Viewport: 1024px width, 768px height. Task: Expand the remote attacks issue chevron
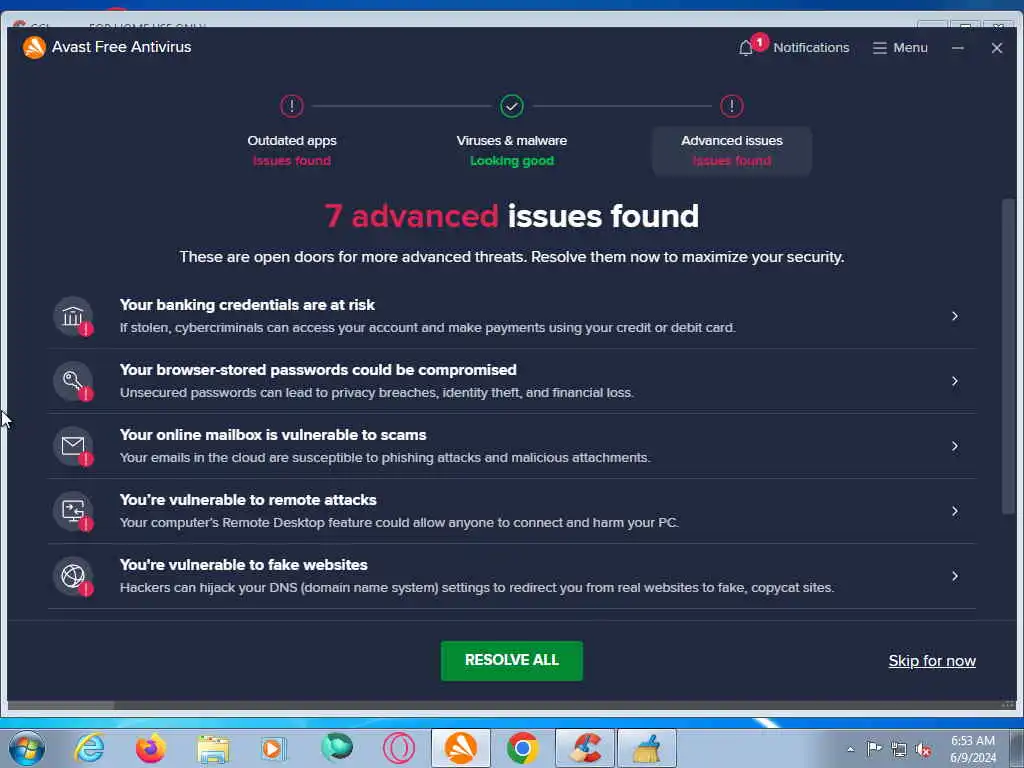(x=955, y=511)
